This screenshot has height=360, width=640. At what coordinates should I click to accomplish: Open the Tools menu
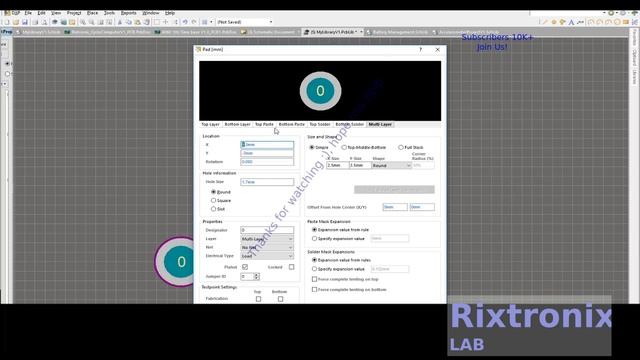pyautogui.click(x=109, y=13)
